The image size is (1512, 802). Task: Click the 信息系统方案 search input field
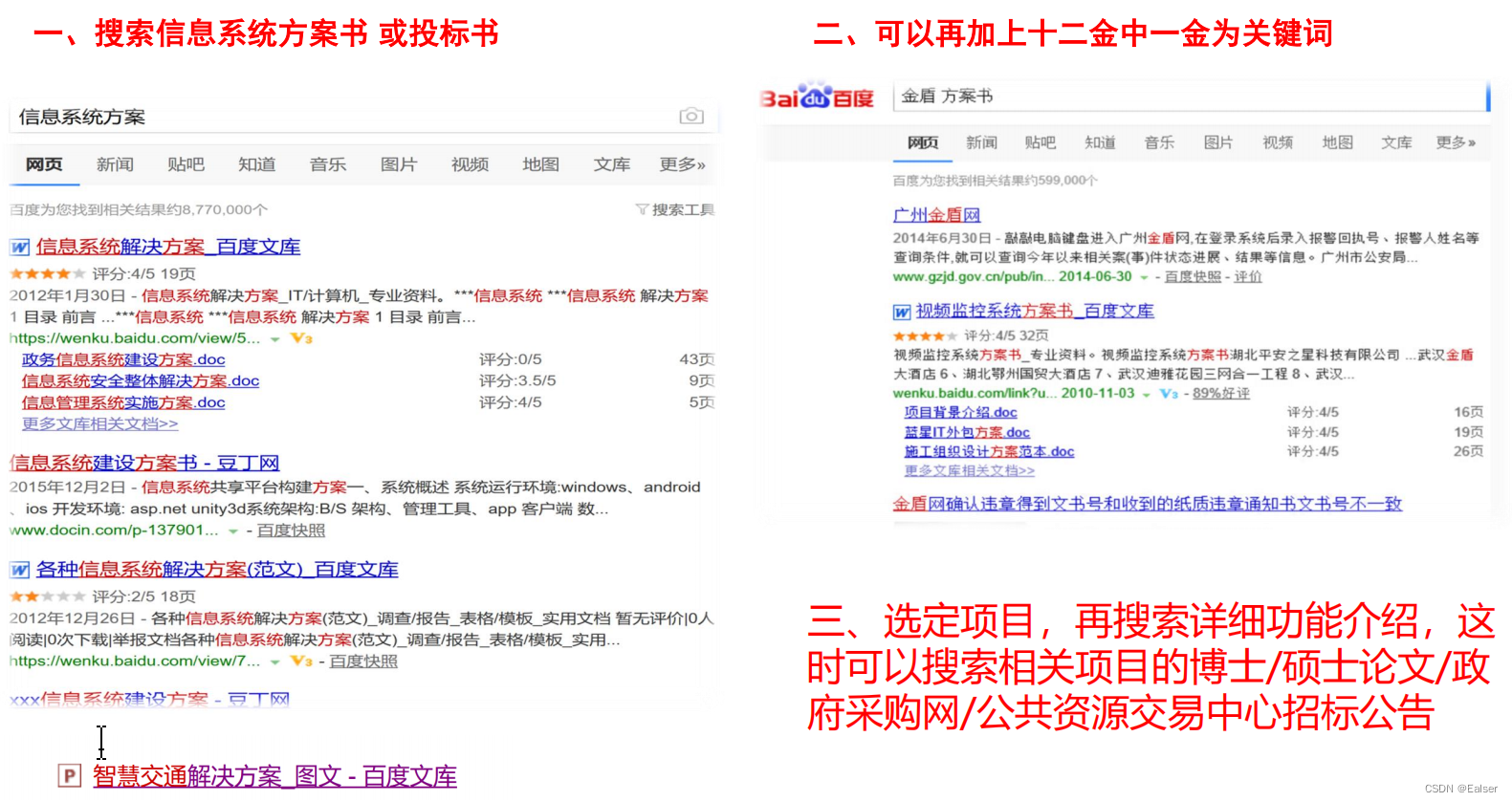coord(363,117)
